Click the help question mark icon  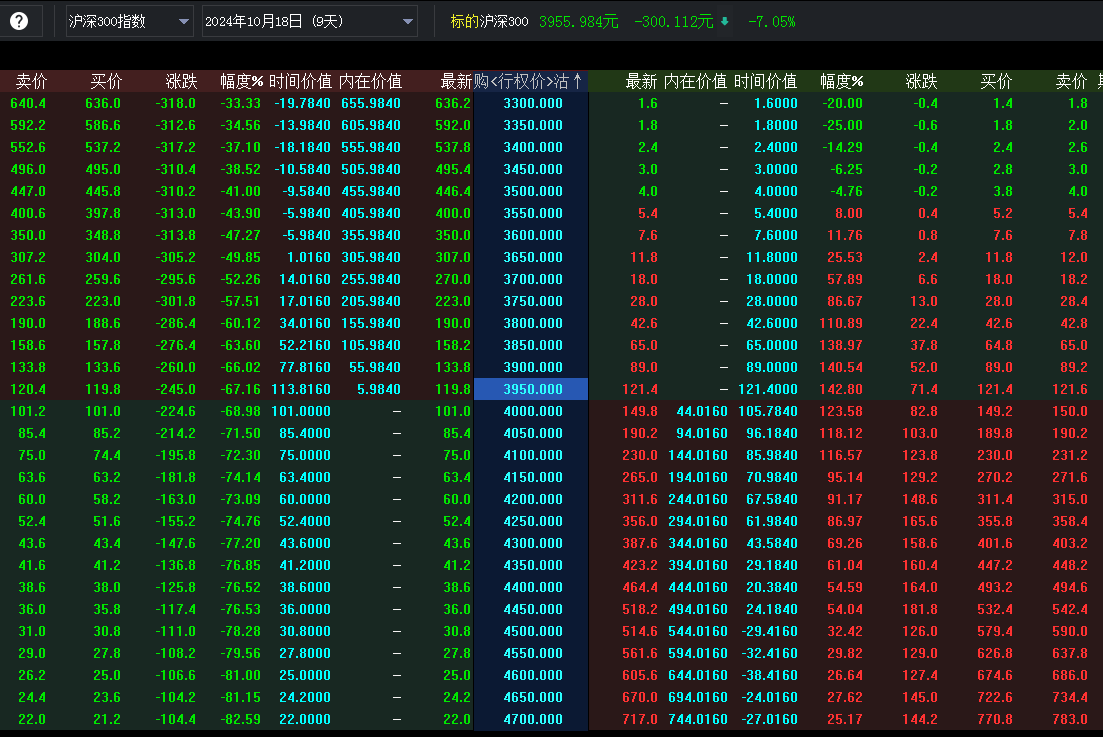[19, 20]
